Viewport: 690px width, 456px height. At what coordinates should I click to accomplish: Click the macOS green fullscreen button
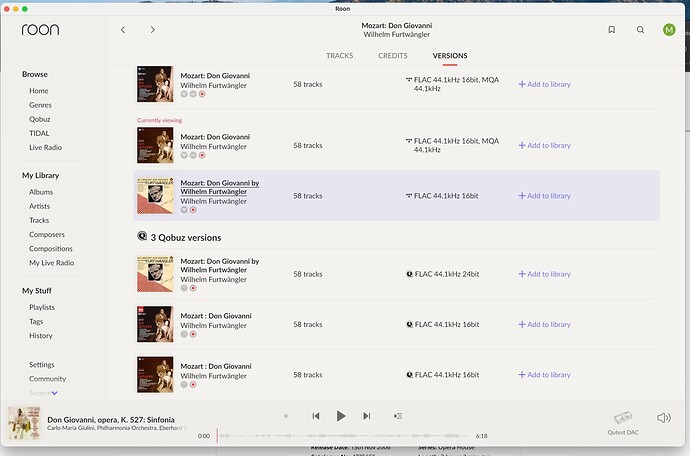coord(25,9)
